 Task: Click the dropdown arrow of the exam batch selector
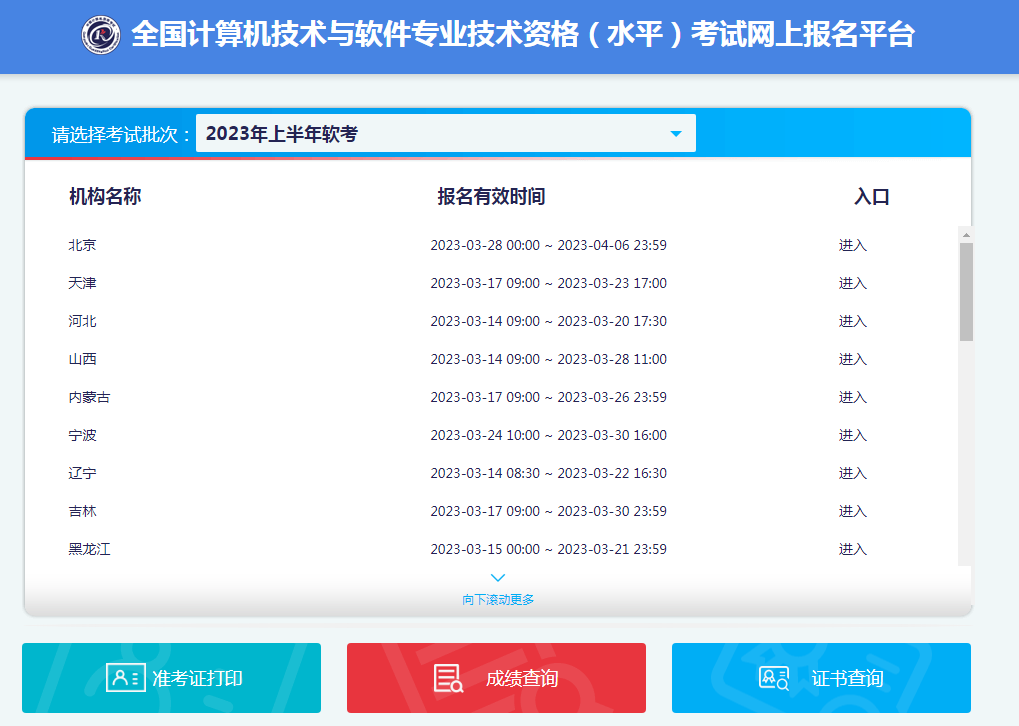[x=678, y=132]
